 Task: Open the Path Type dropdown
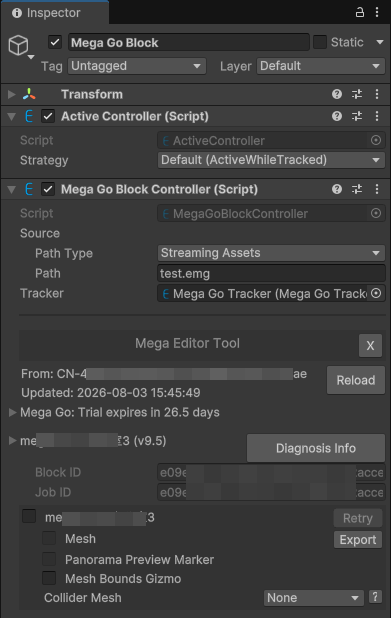271,253
